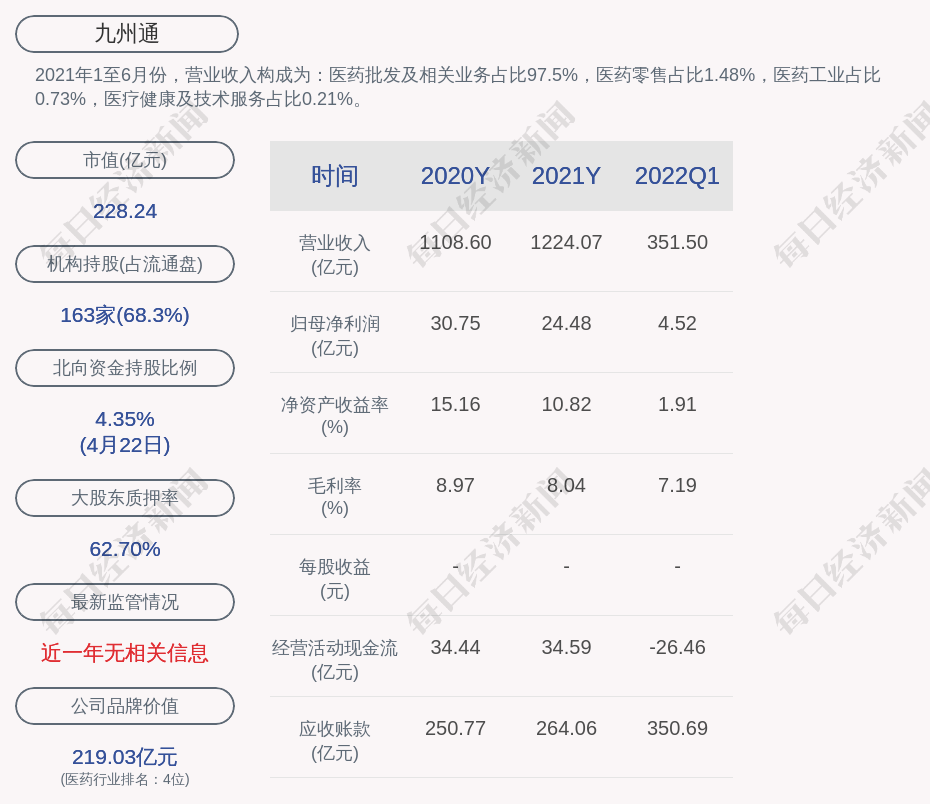Image resolution: width=930 pixels, height=804 pixels.
Task: Click the 163家(68.3%) value
Action: pos(125,315)
